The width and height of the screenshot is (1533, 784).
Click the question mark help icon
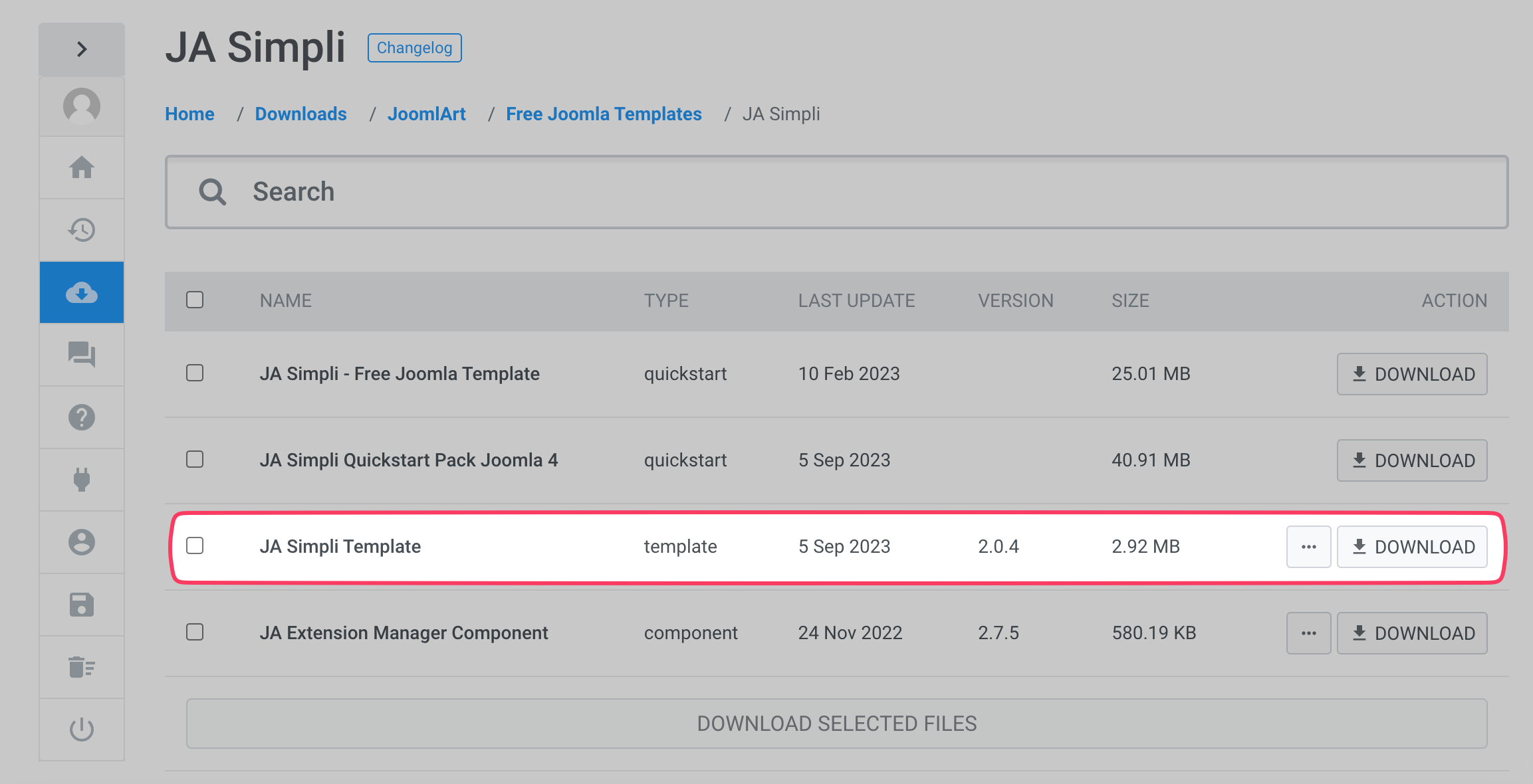[82, 417]
